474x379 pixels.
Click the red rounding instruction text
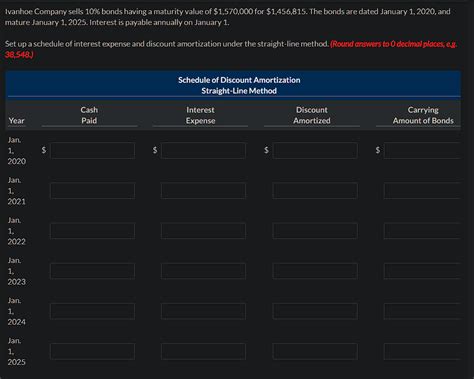coord(231,49)
